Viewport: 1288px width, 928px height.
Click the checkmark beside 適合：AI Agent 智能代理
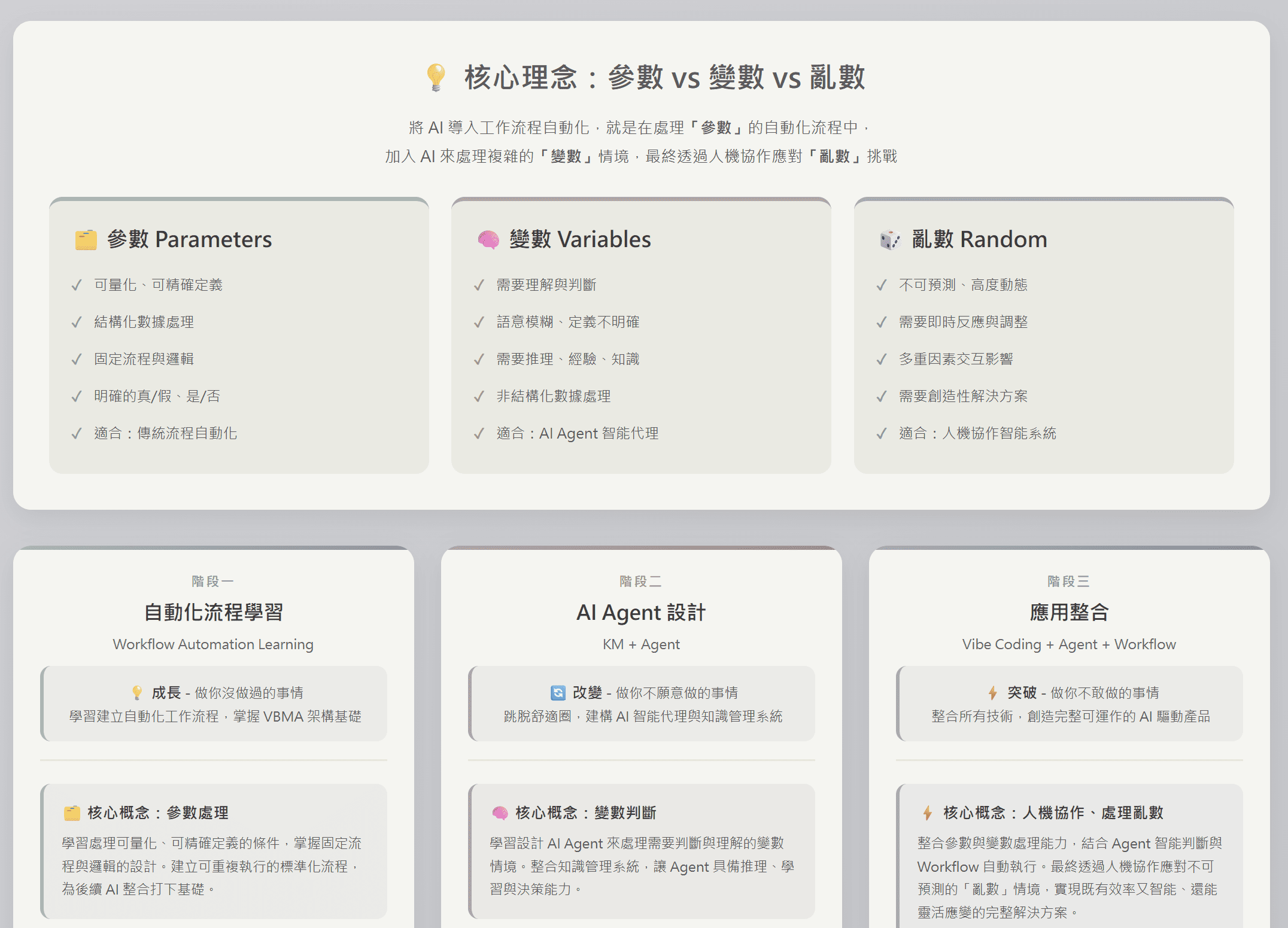479,434
